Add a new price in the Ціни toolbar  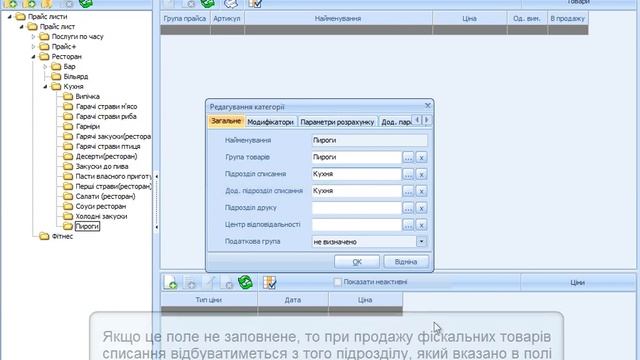pyautogui.click(x=170, y=282)
